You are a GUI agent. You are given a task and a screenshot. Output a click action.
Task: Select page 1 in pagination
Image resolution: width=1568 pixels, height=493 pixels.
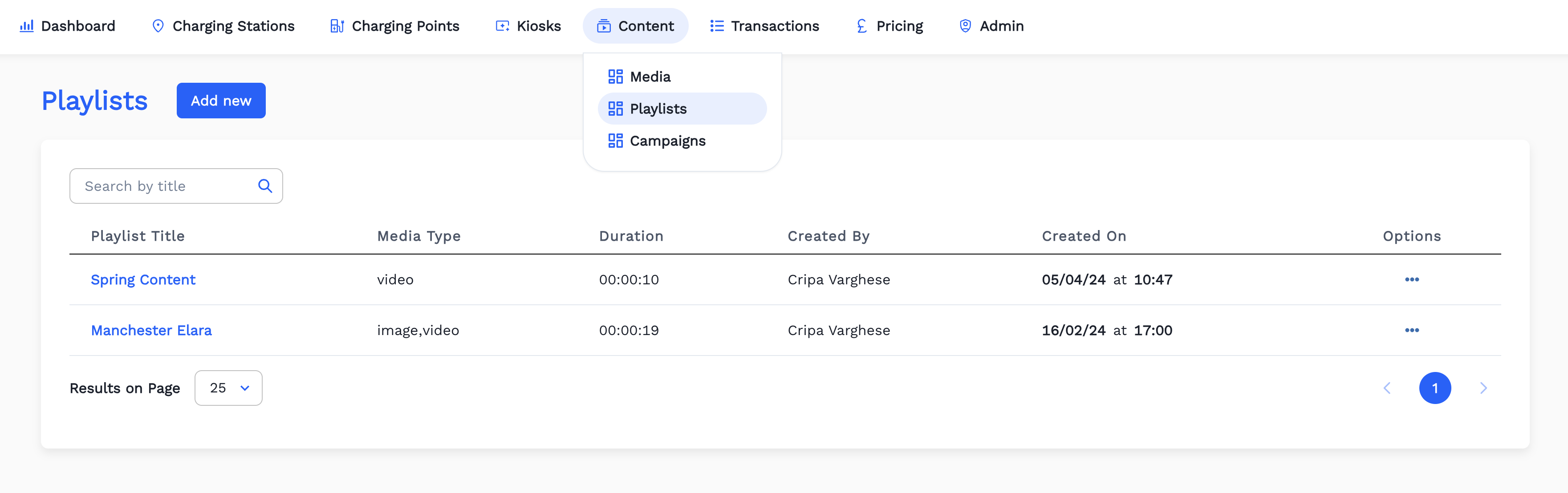[1434, 388]
